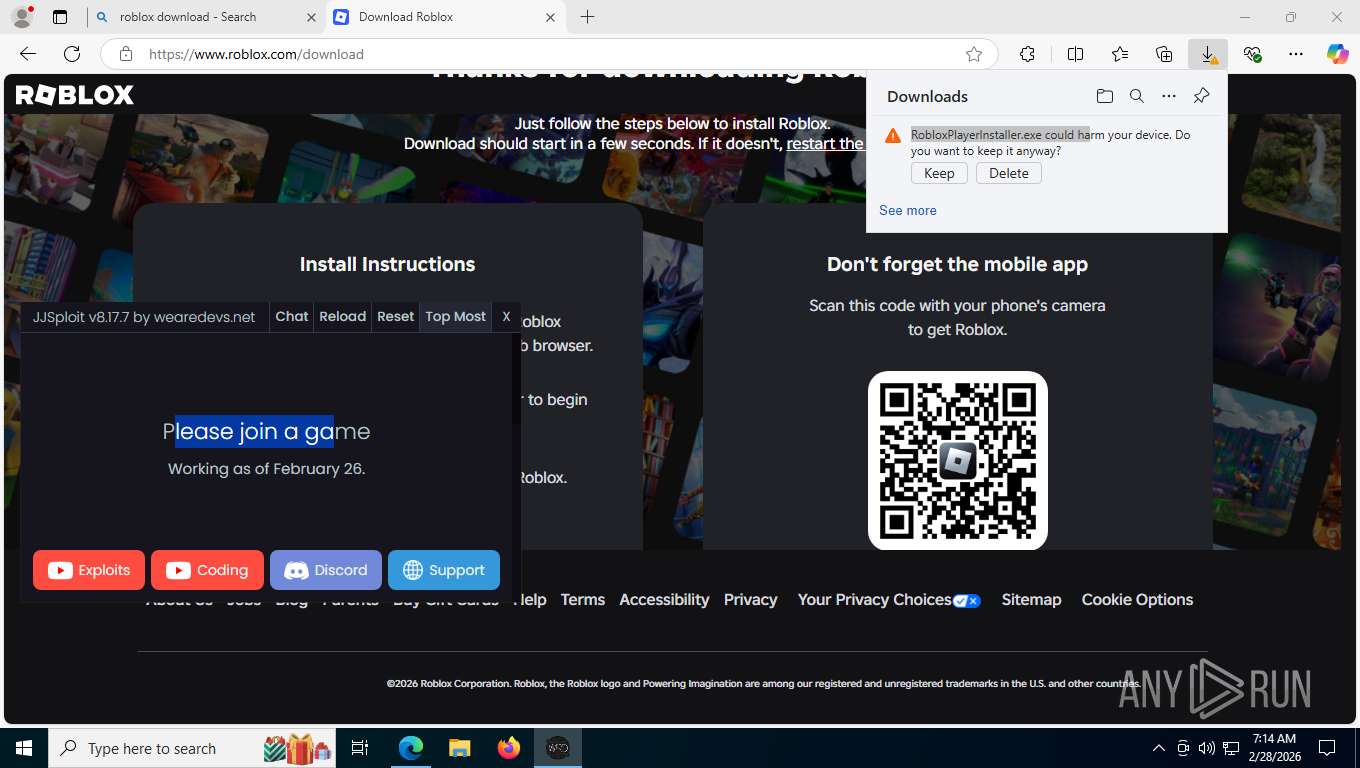Go back to the previous page

pyautogui.click(x=28, y=54)
